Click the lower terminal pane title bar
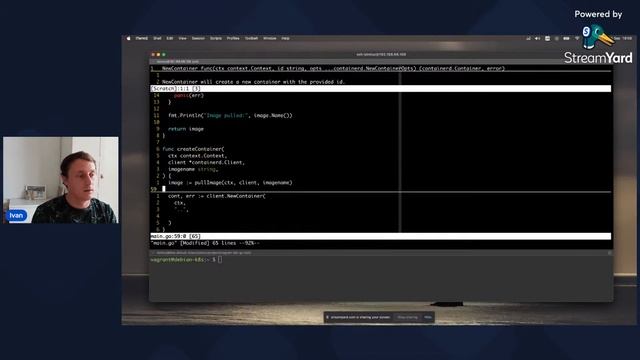The width and height of the screenshot is (640, 360). pyautogui.click(x=381, y=253)
